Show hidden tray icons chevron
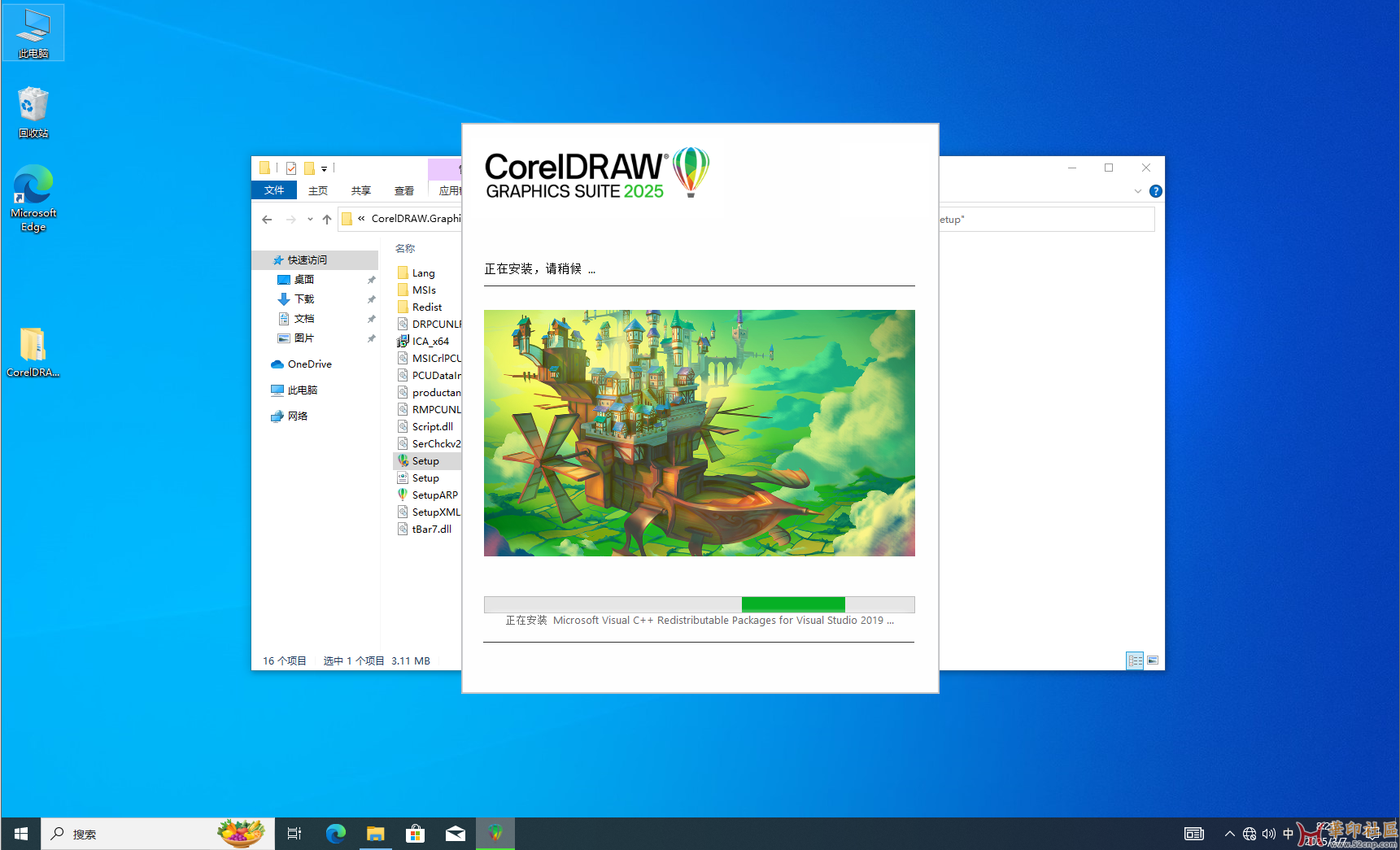The image size is (1400, 850). 1230,834
